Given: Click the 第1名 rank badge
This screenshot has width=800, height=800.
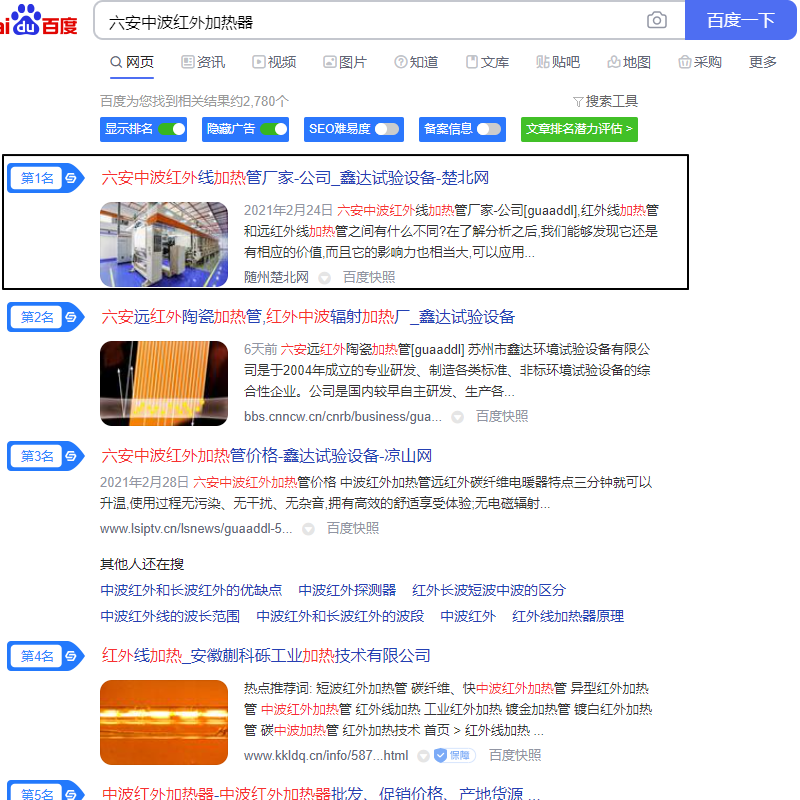Looking at the screenshot, I should click(45, 178).
